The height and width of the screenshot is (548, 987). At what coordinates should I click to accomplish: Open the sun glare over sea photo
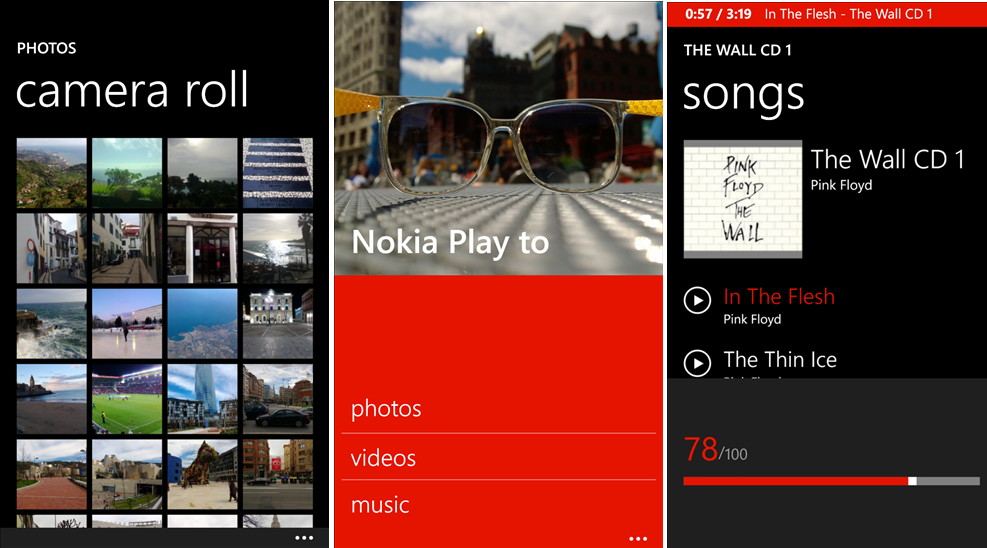pyautogui.click(x=278, y=249)
